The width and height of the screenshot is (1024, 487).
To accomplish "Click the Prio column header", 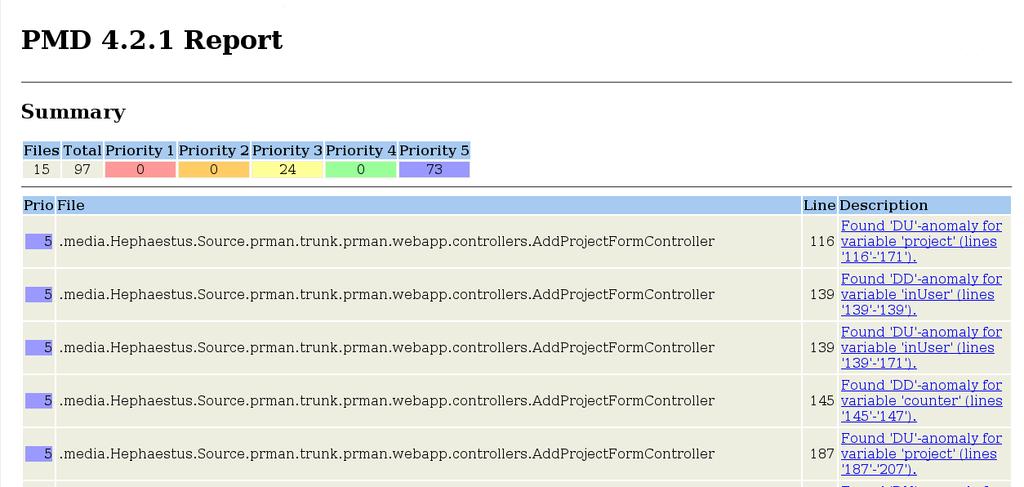I will (39, 205).
